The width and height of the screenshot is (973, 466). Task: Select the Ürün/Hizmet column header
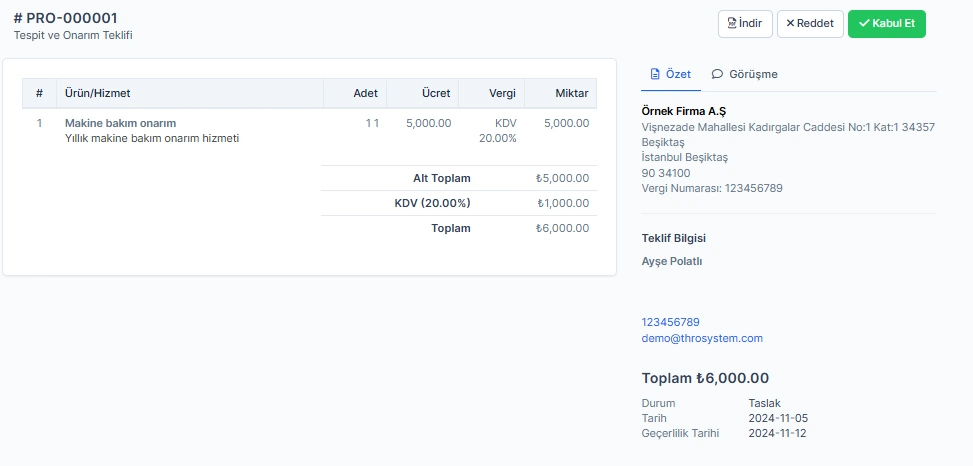tap(190, 93)
